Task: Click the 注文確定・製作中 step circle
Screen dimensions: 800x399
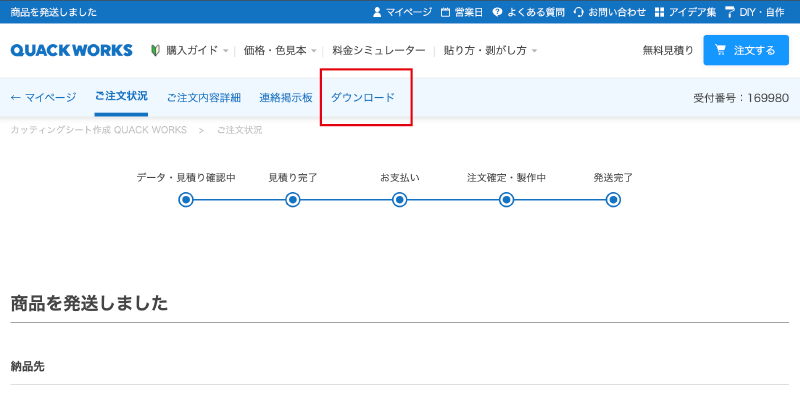Action: coord(506,200)
